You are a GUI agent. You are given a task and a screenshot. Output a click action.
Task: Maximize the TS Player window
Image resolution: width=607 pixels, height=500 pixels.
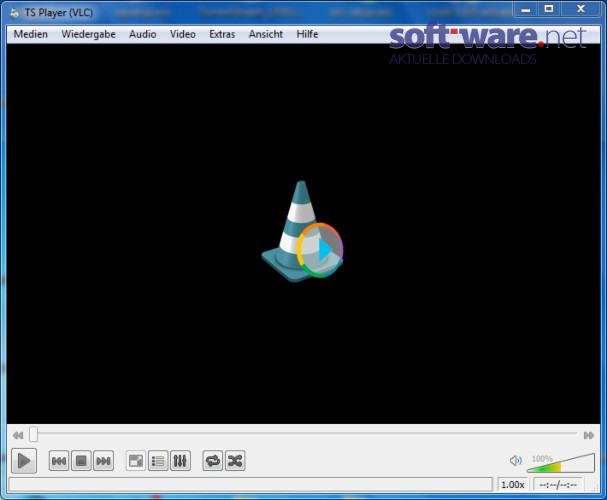click(x=549, y=9)
